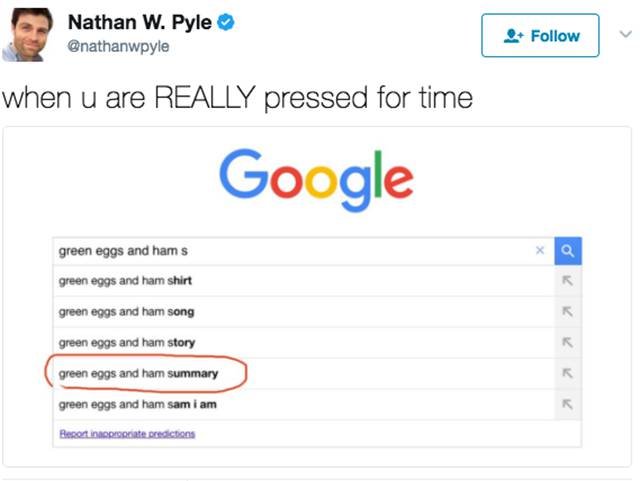This screenshot has height=481, width=640.
Task: Open tweet options chevron menu
Action: pyautogui.click(x=625, y=34)
